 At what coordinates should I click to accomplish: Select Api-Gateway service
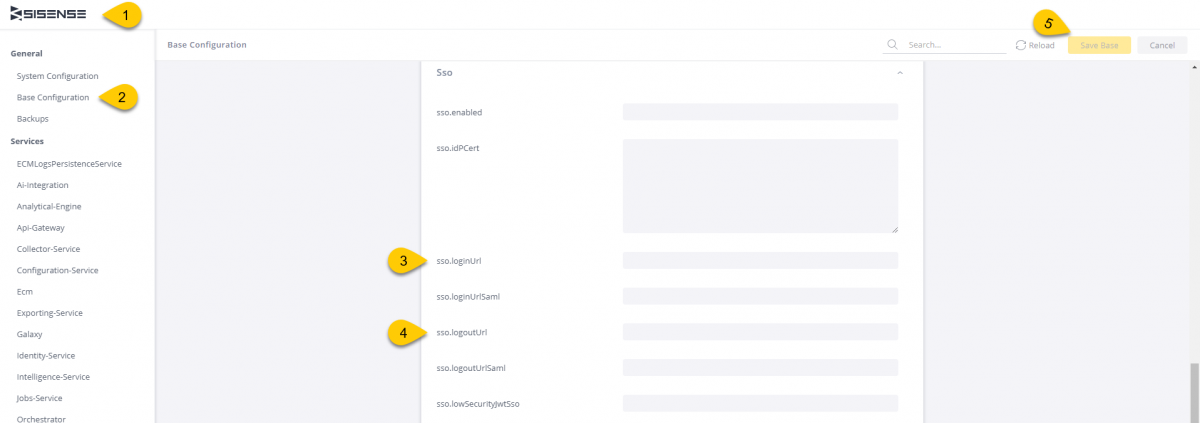pos(41,228)
